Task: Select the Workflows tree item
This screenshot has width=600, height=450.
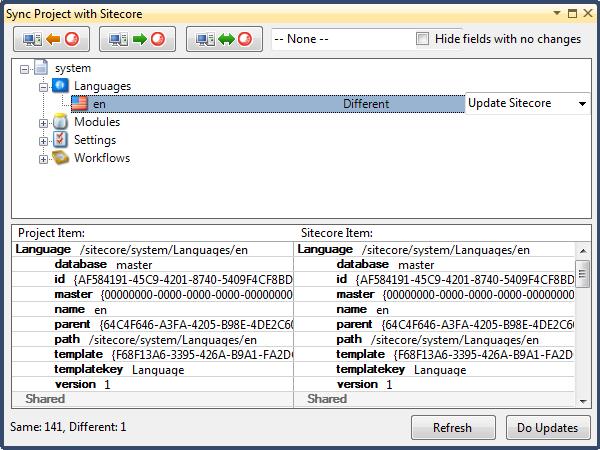Action: coord(102,158)
